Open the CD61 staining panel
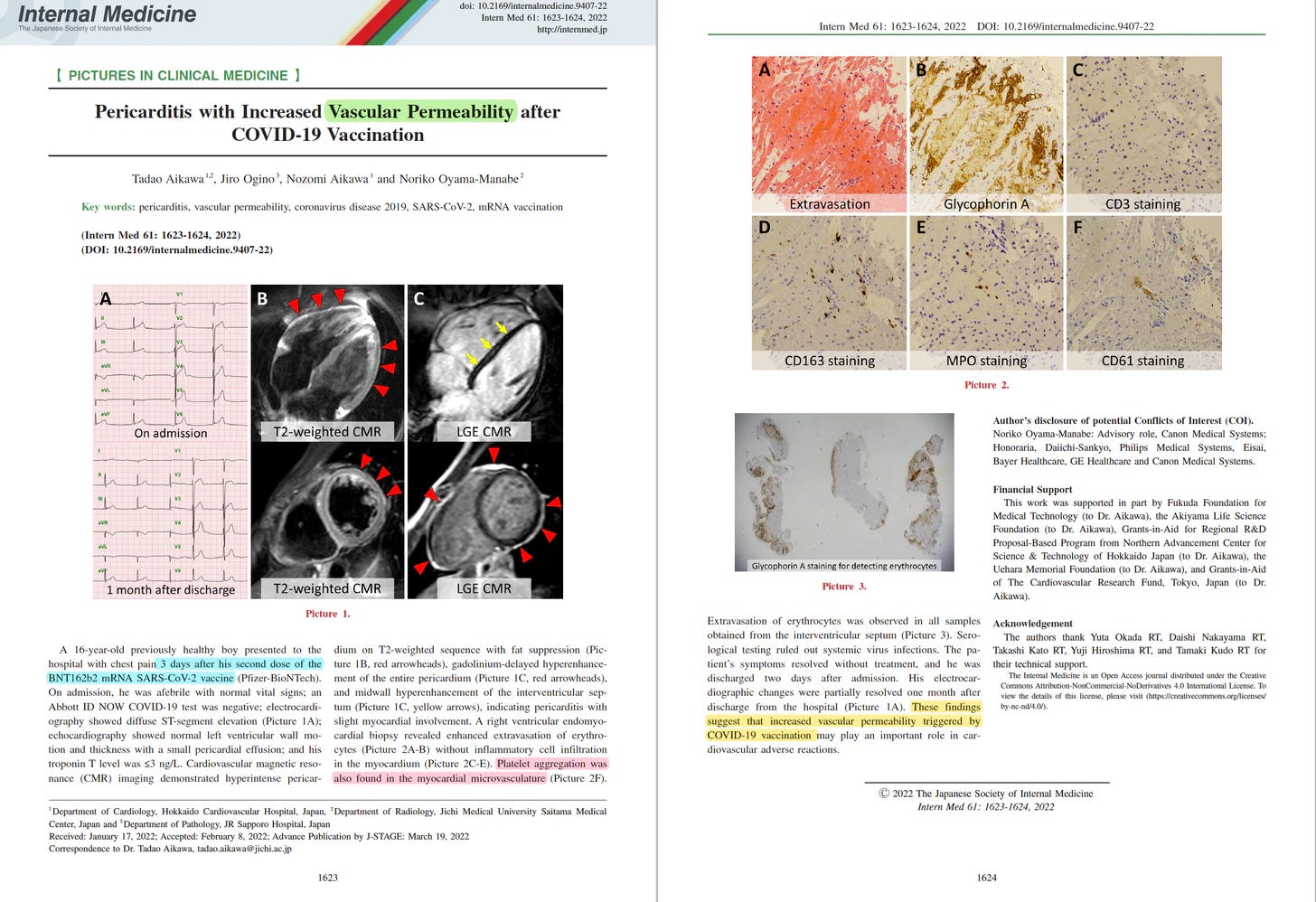Image resolution: width=1316 pixels, height=902 pixels. (x=1143, y=292)
